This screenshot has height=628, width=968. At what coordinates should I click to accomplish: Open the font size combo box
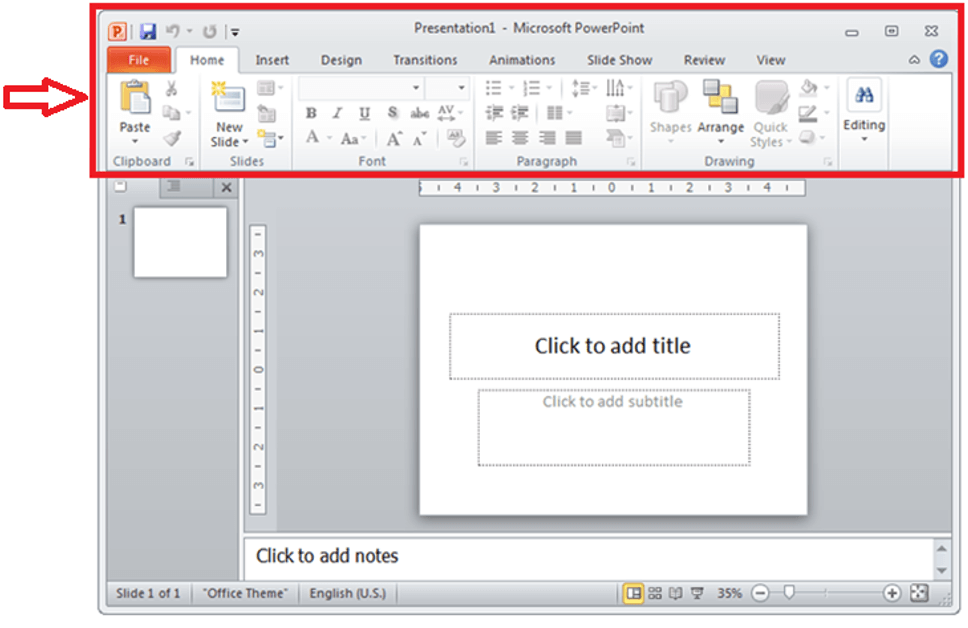click(x=448, y=88)
